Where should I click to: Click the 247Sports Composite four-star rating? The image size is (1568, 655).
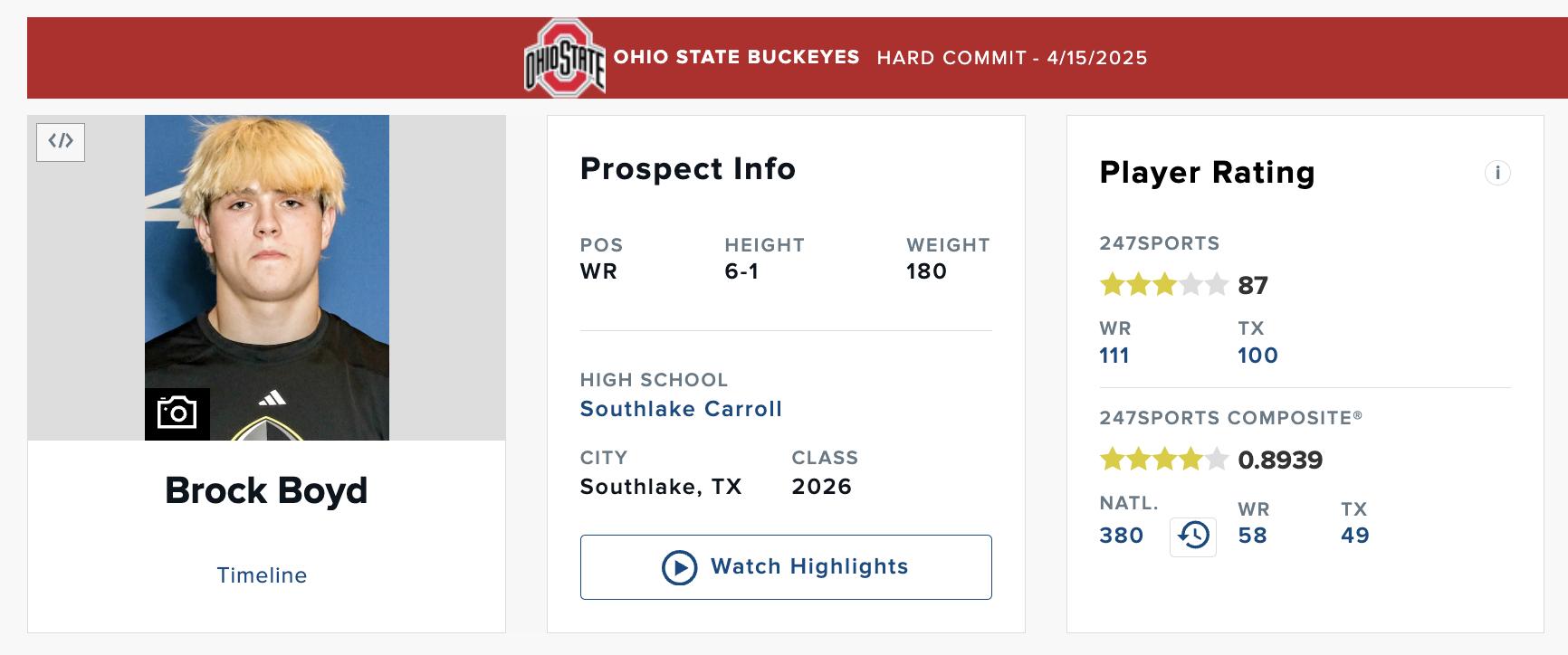[x=1163, y=460]
